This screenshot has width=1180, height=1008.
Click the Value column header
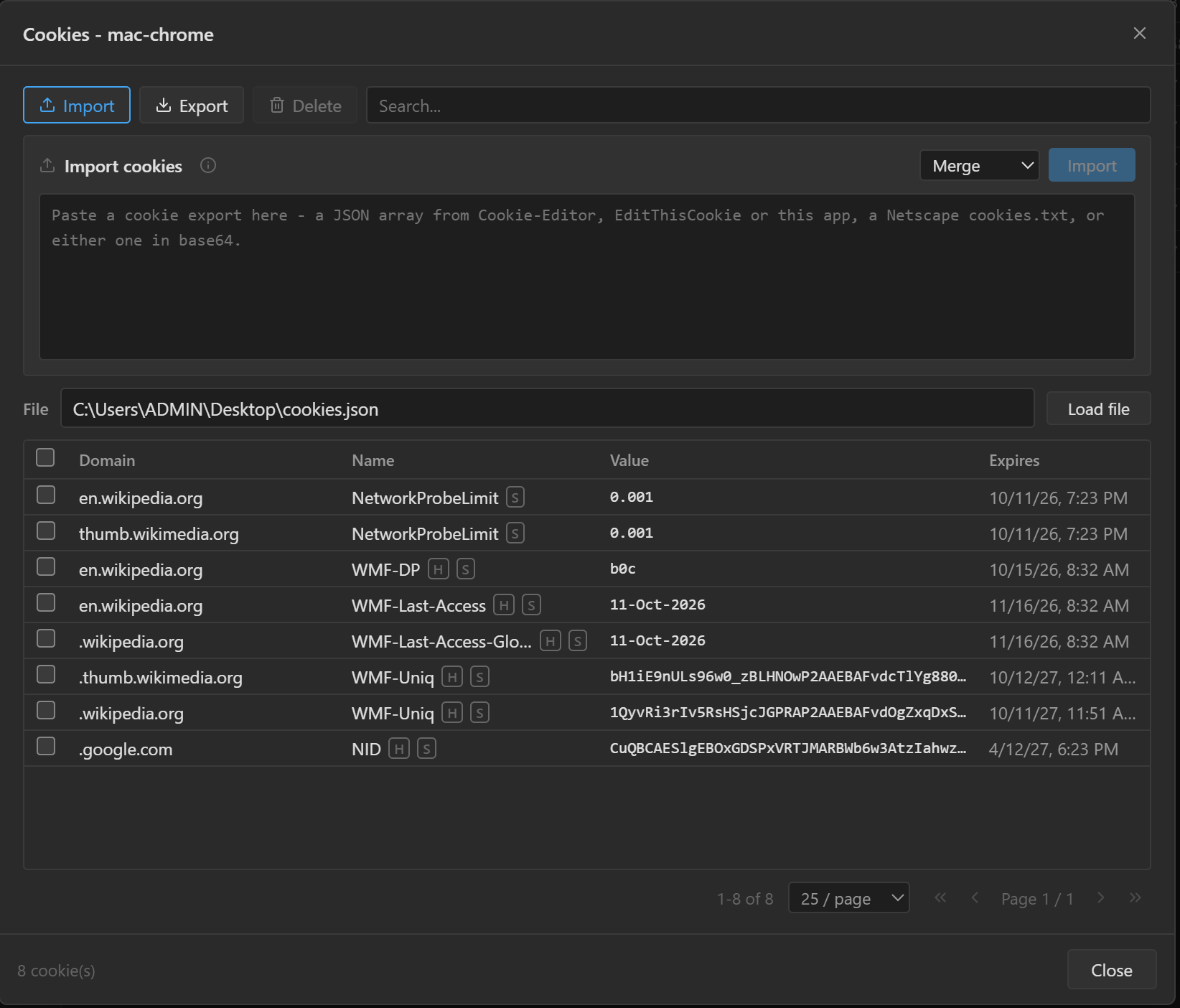pos(629,460)
